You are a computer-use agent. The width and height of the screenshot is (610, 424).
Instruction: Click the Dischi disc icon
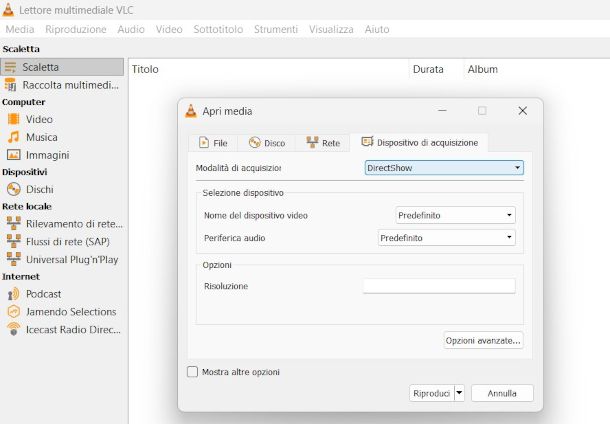tap(14, 189)
